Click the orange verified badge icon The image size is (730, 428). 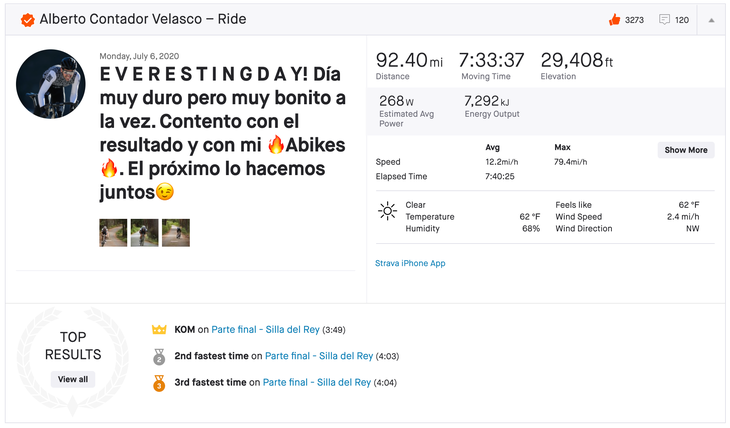click(27, 19)
